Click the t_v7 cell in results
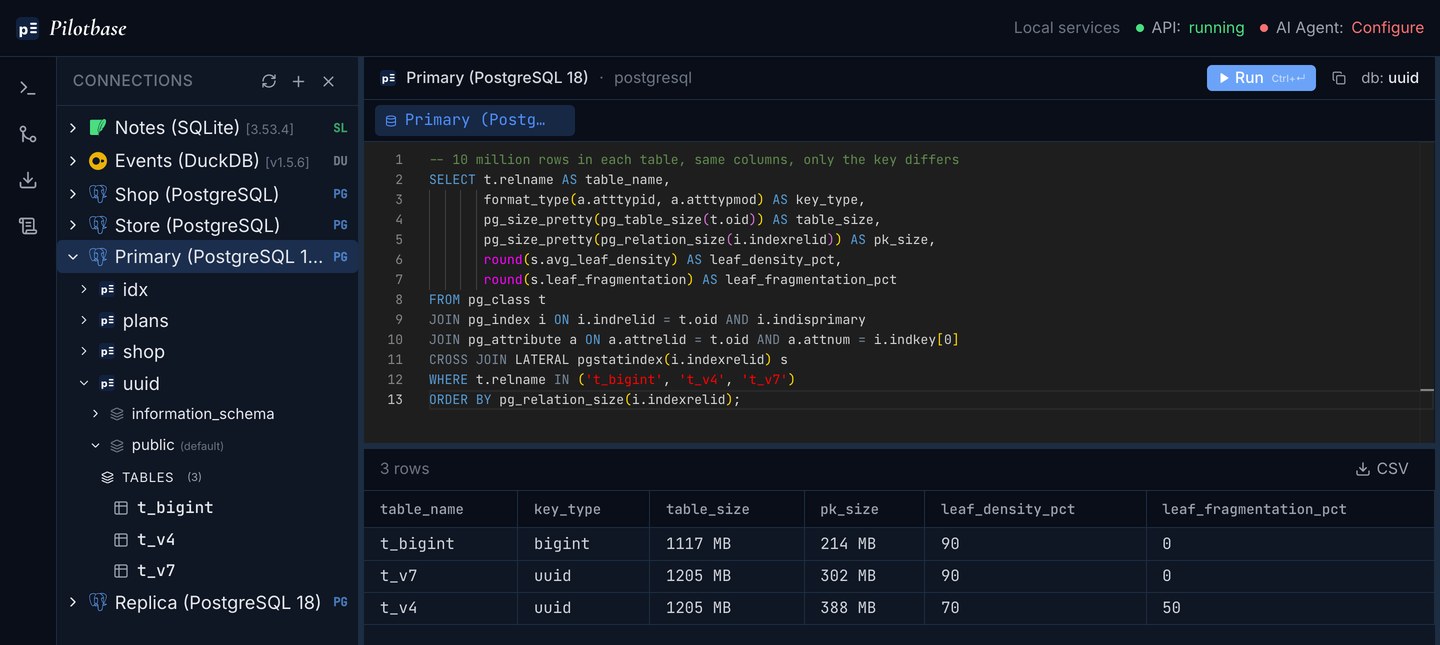This screenshot has width=1440, height=645. click(x=441, y=576)
